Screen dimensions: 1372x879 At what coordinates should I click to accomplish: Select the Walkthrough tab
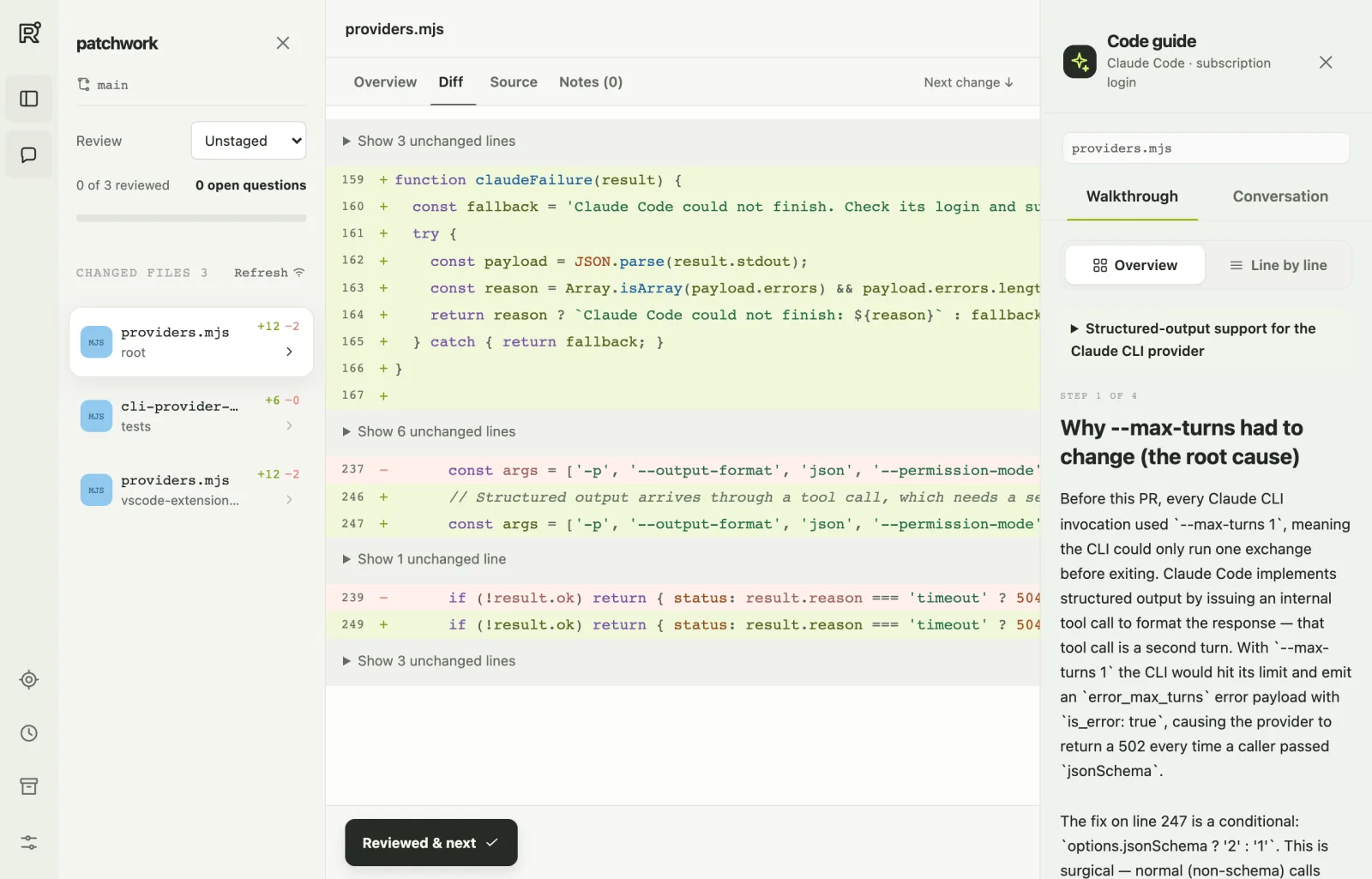coord(1132,196)
